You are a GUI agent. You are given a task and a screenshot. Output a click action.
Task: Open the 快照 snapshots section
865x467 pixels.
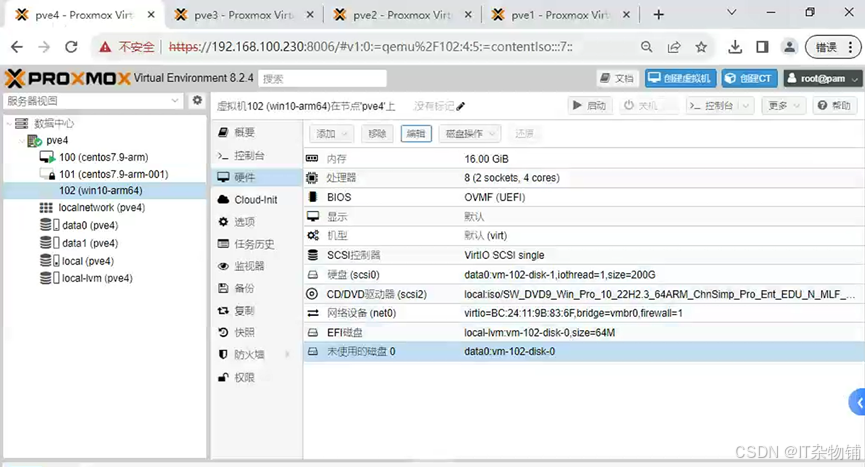(256, 332)
